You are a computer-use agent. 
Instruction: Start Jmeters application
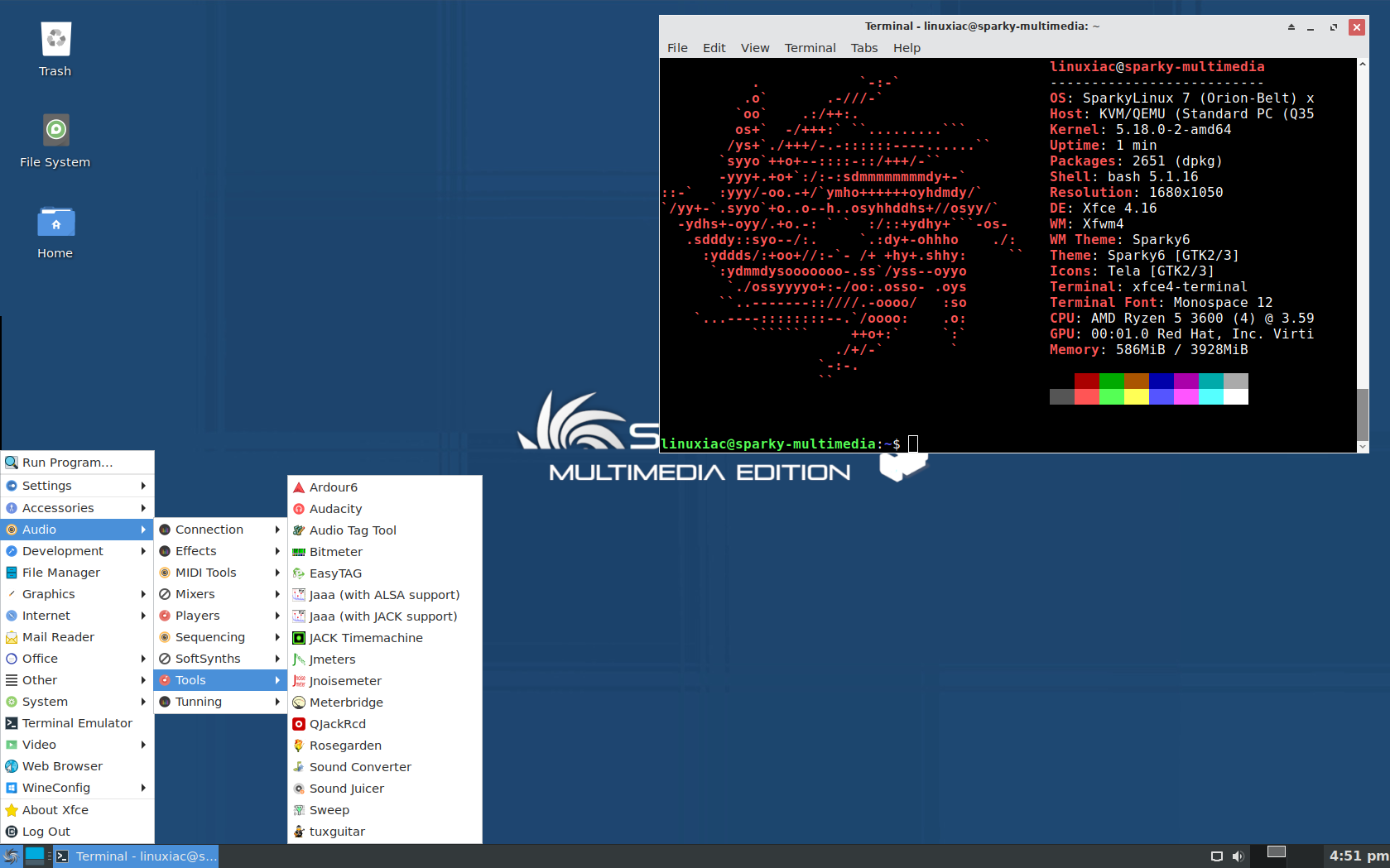(385, 659)
